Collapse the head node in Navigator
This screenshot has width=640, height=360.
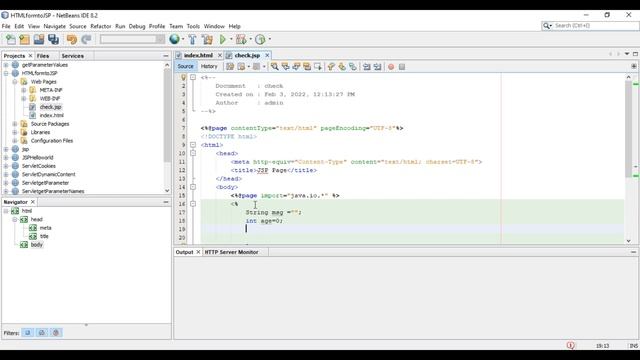(15, 220)
